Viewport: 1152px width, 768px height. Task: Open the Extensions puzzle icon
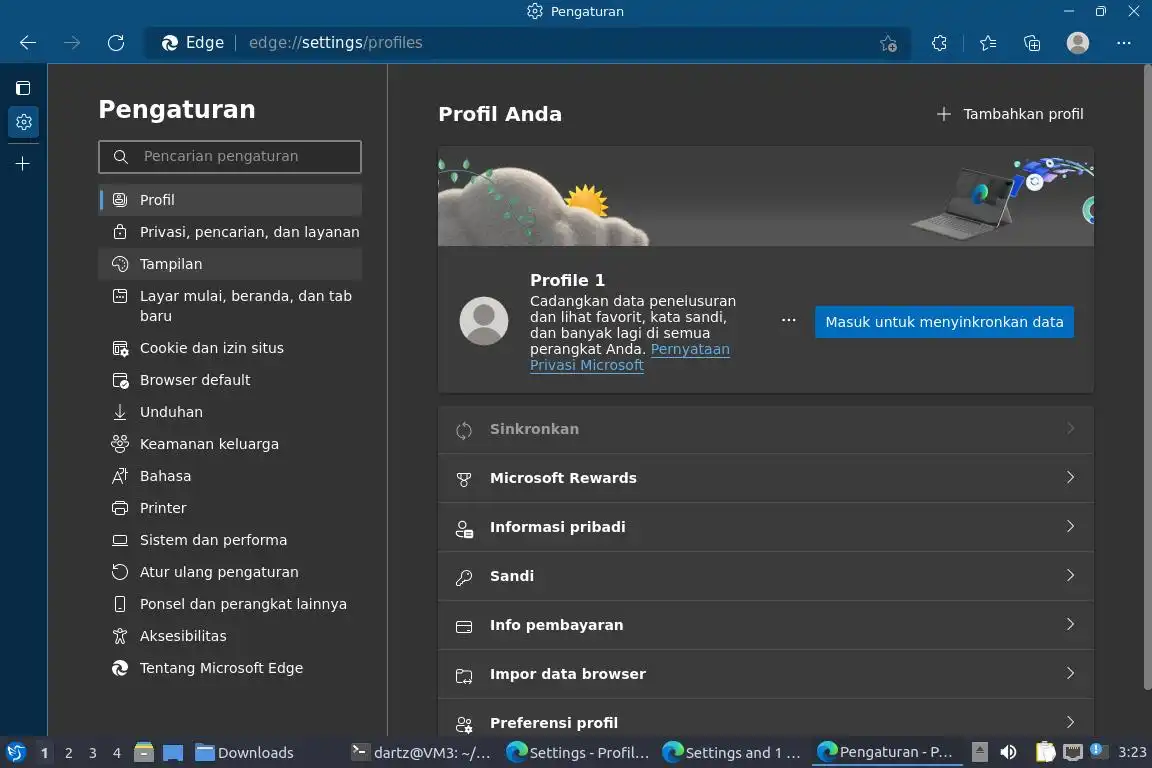[940, 43]
